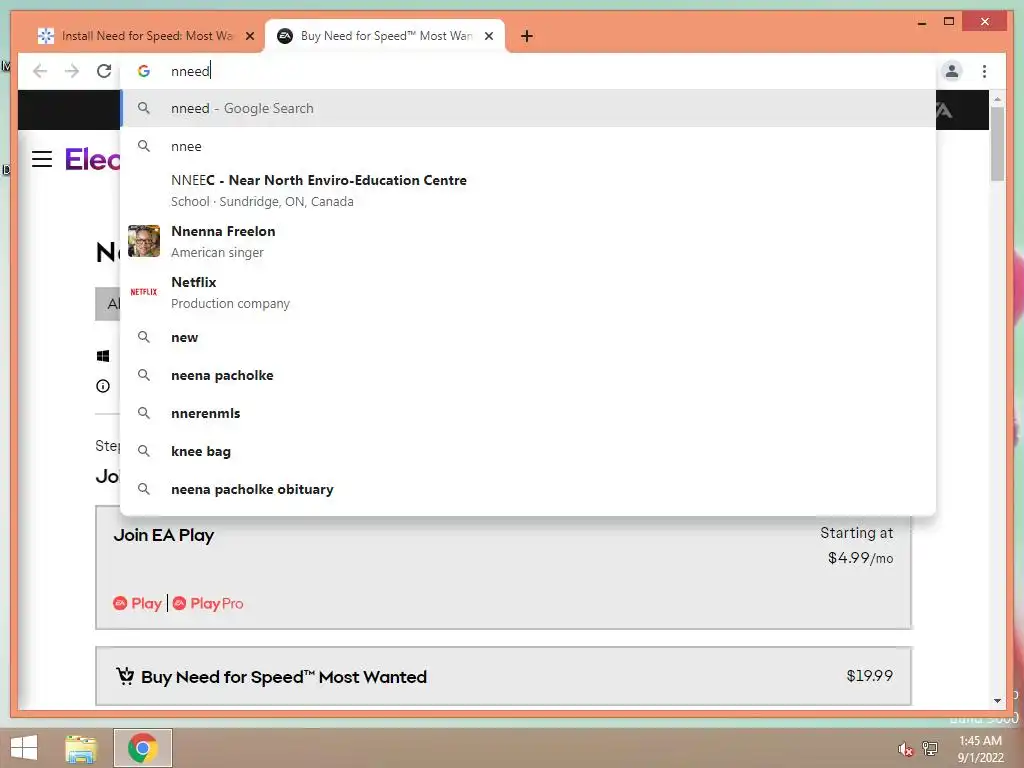This screenshot has height=768, width=1024.
Task: Pick the NNEEC Near North Enviro-Education Centre suggestion
Action: [528, 190]
